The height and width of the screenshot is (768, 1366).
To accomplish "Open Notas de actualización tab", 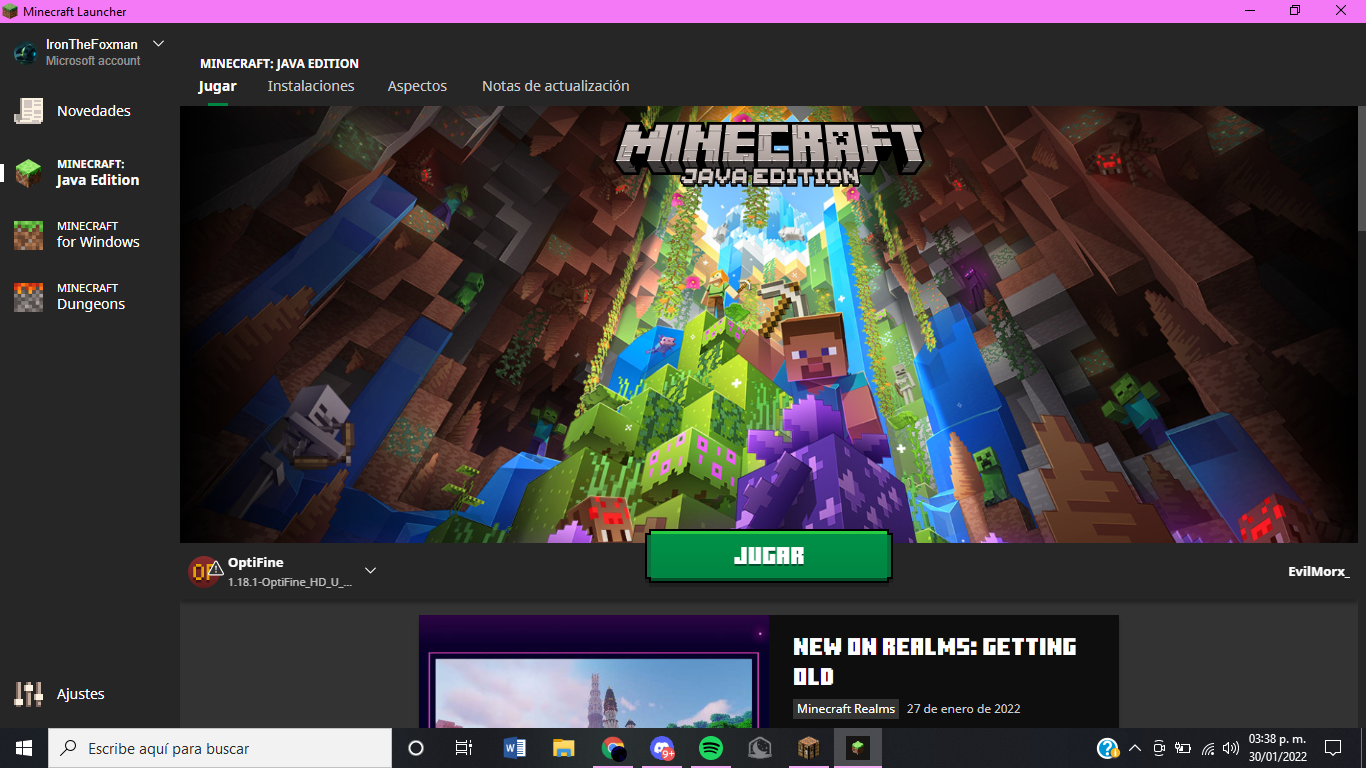I will coord(556,86).
